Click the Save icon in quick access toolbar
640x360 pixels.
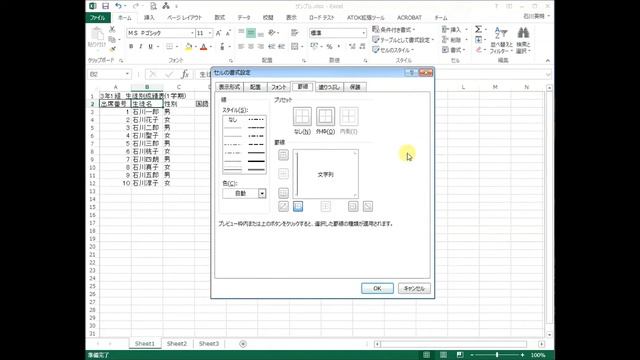[x=105, y=6]
